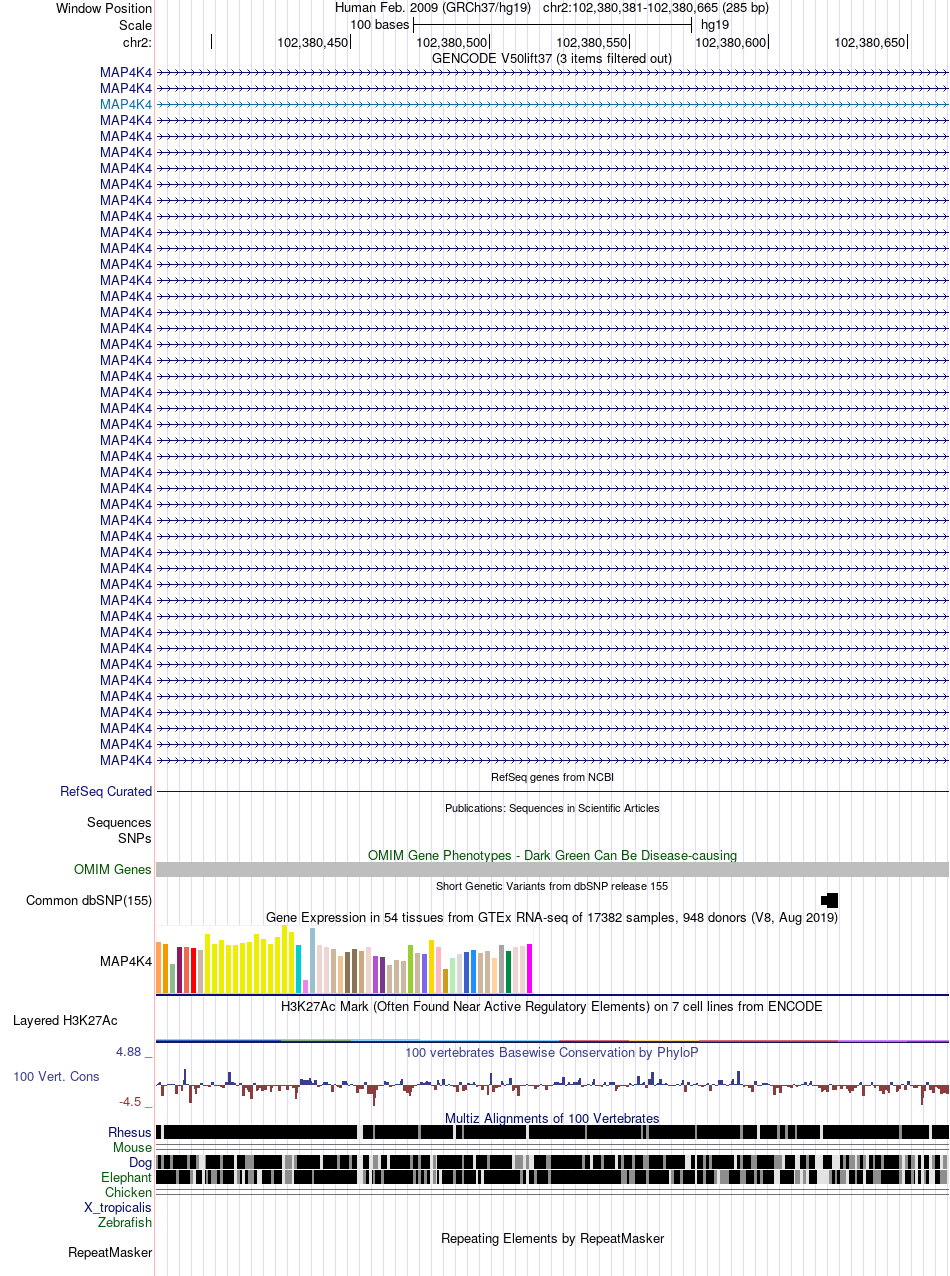Click the 100 Vert. Cons track label
950x1276 pixels.
pyautogui.click(x=56, y=1076)
